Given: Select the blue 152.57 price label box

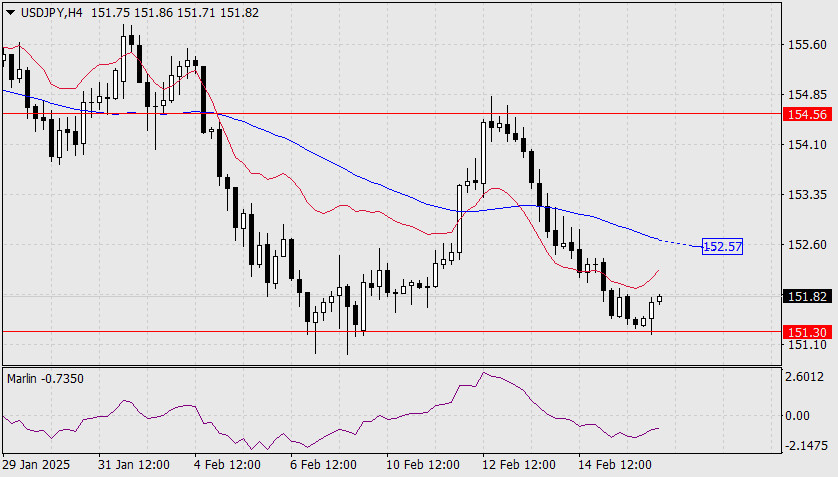Looking at the screenshot, I should pyautogui.click(x=723, y=247).
